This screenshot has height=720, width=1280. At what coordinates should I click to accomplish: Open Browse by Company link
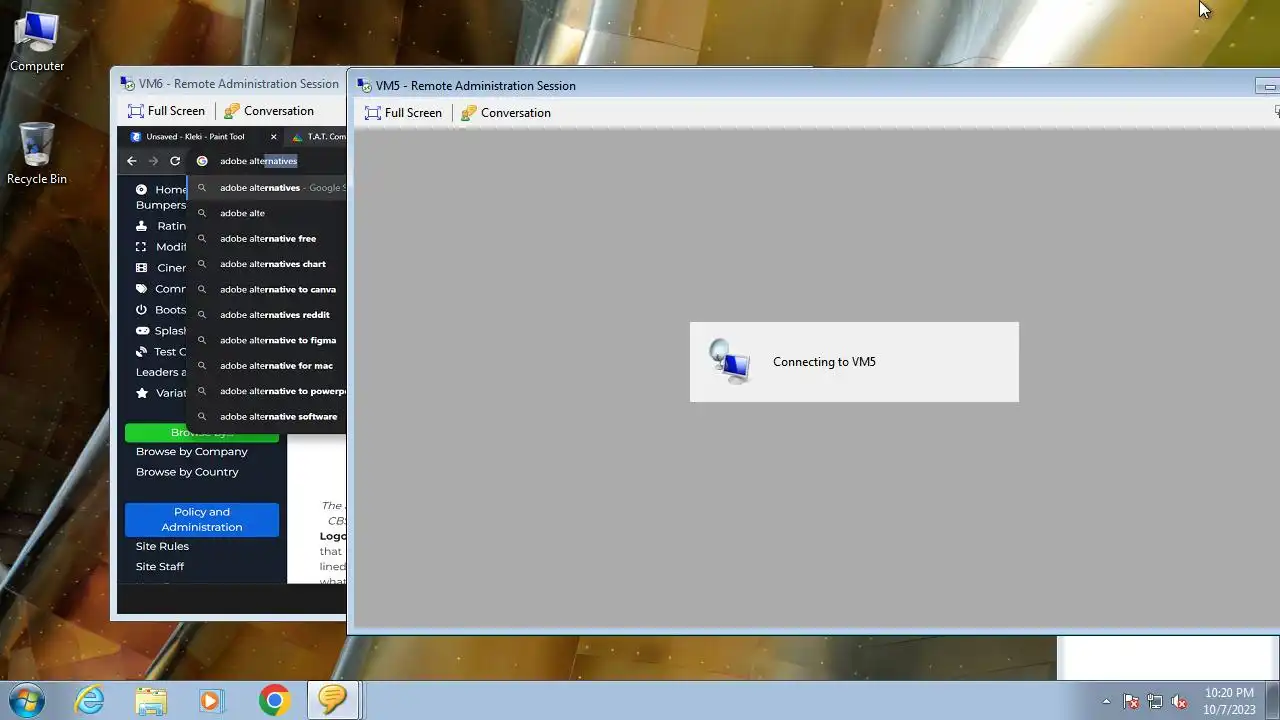[192, 452]
